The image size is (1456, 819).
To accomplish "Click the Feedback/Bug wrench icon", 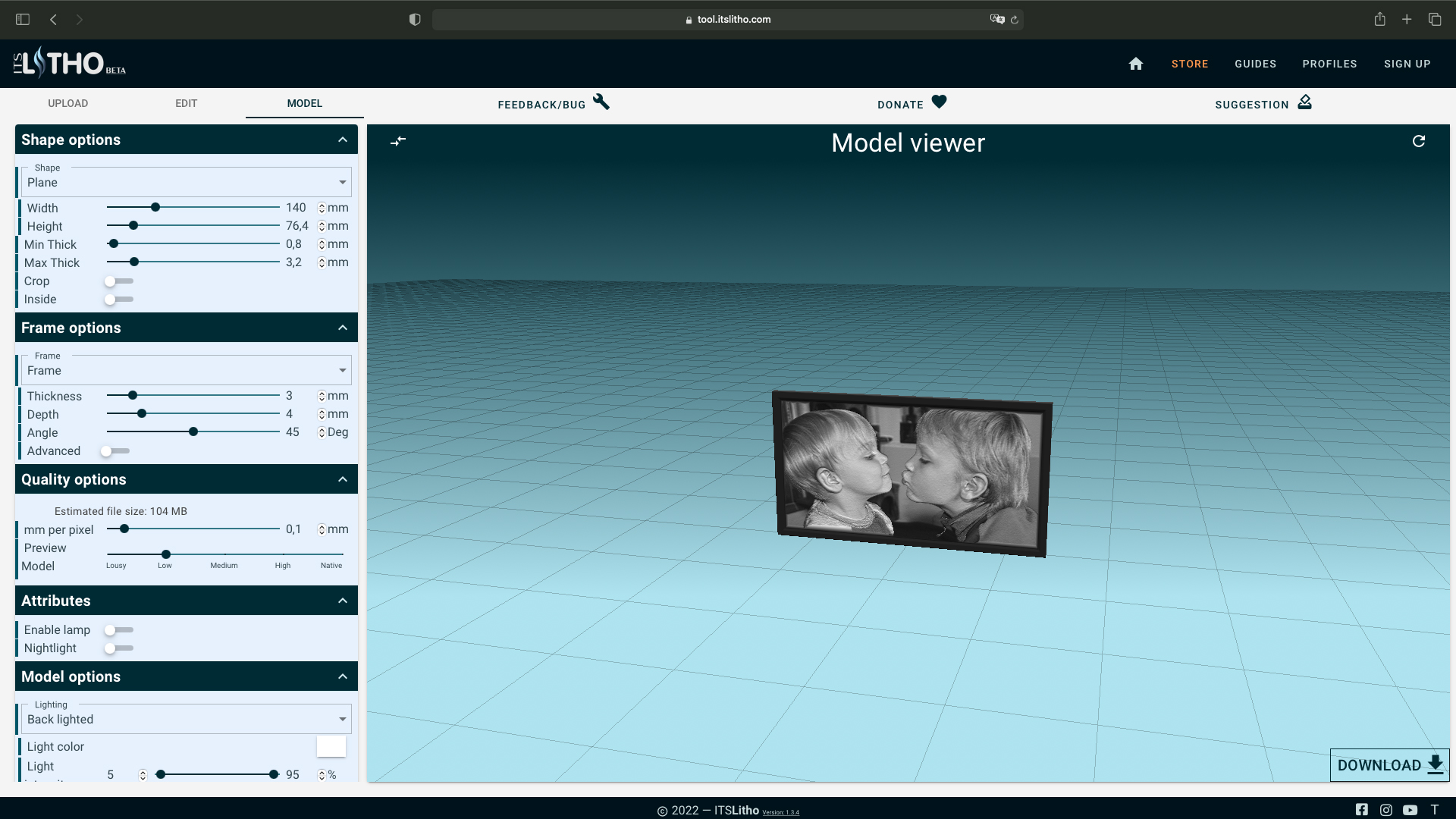I will tap(601, 102).
